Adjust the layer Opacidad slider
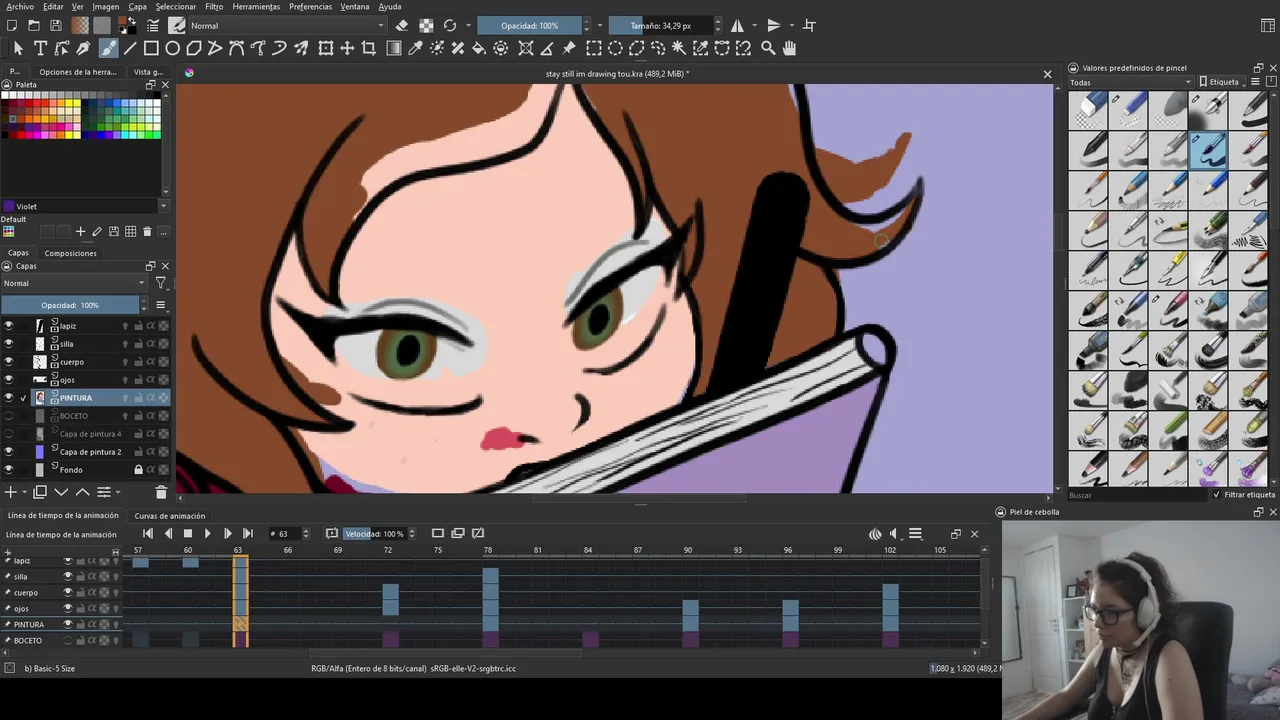Screen dimensions: 1280x720 coord(70,305)
